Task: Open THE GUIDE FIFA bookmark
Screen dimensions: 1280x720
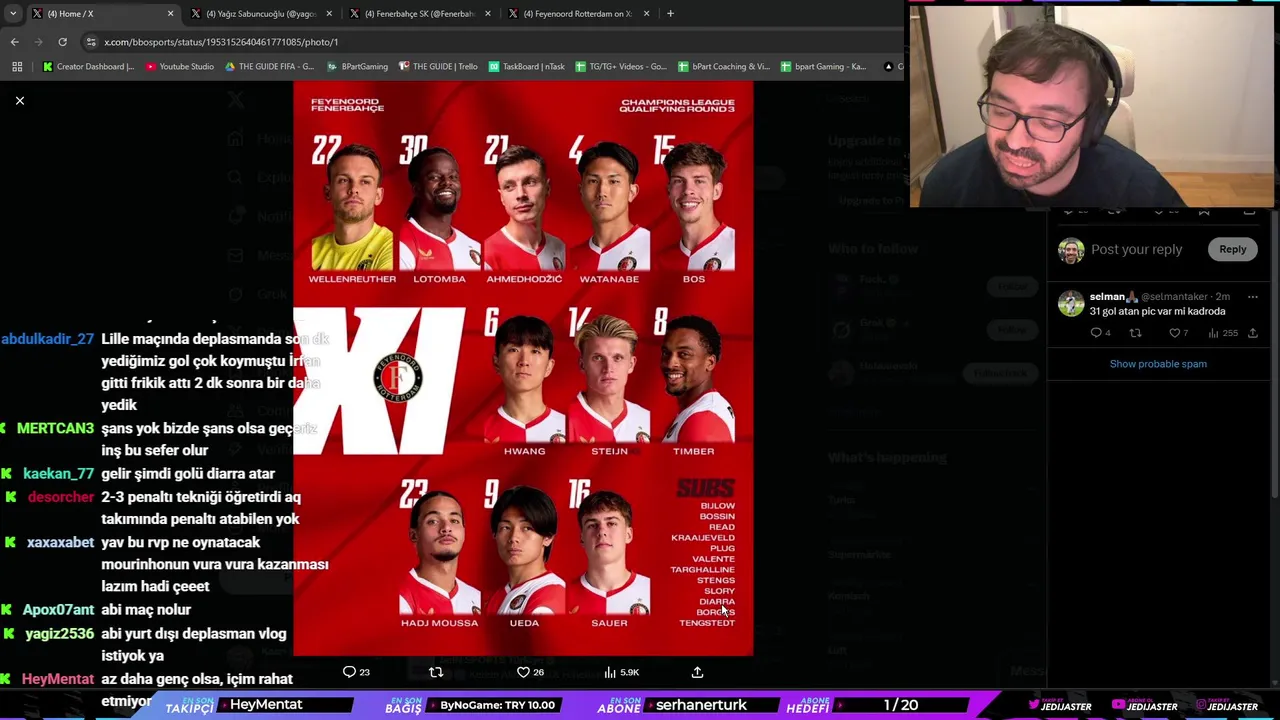Action: click(270, 67)
